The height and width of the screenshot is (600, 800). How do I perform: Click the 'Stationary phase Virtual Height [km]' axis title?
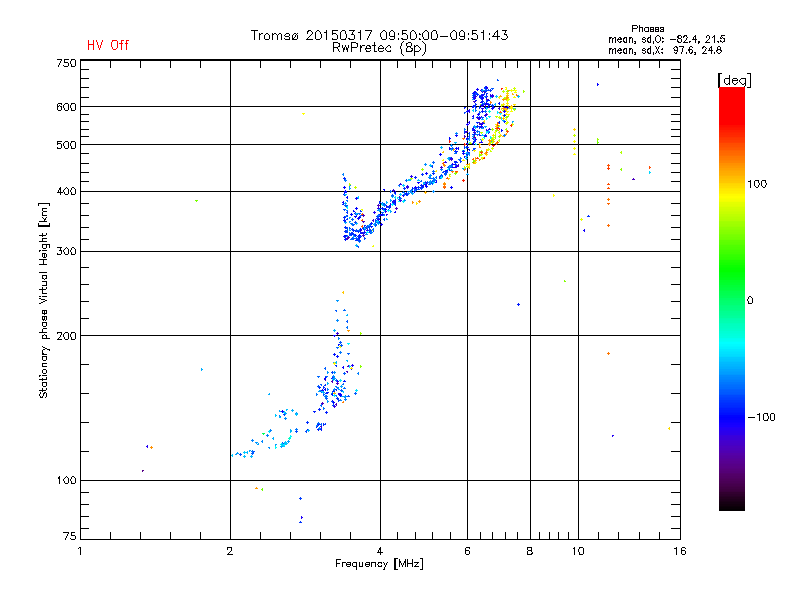pyautogui.click(x=44, y=300)
